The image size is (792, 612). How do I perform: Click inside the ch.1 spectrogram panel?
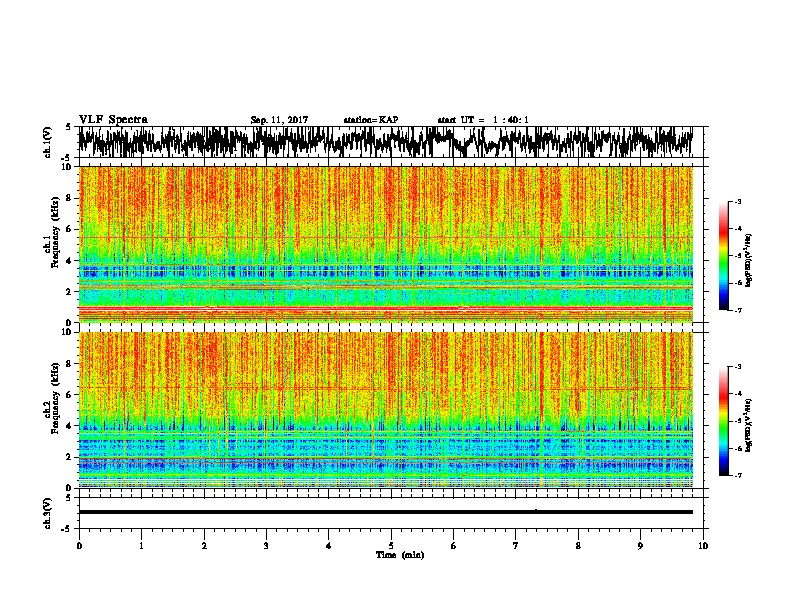[x=385, y=244]
